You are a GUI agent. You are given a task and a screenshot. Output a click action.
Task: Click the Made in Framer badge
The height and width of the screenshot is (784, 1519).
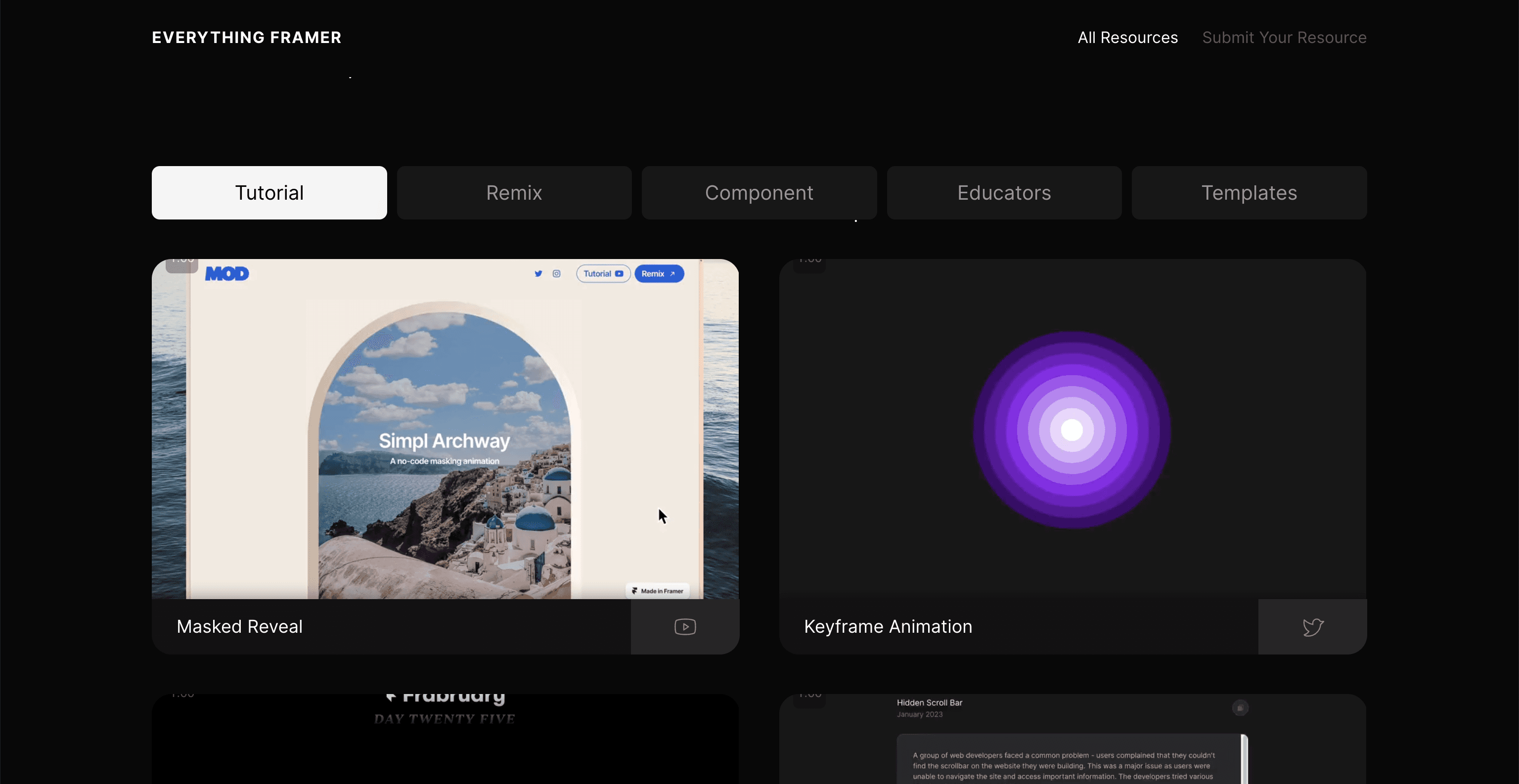(x=658, y=591)
